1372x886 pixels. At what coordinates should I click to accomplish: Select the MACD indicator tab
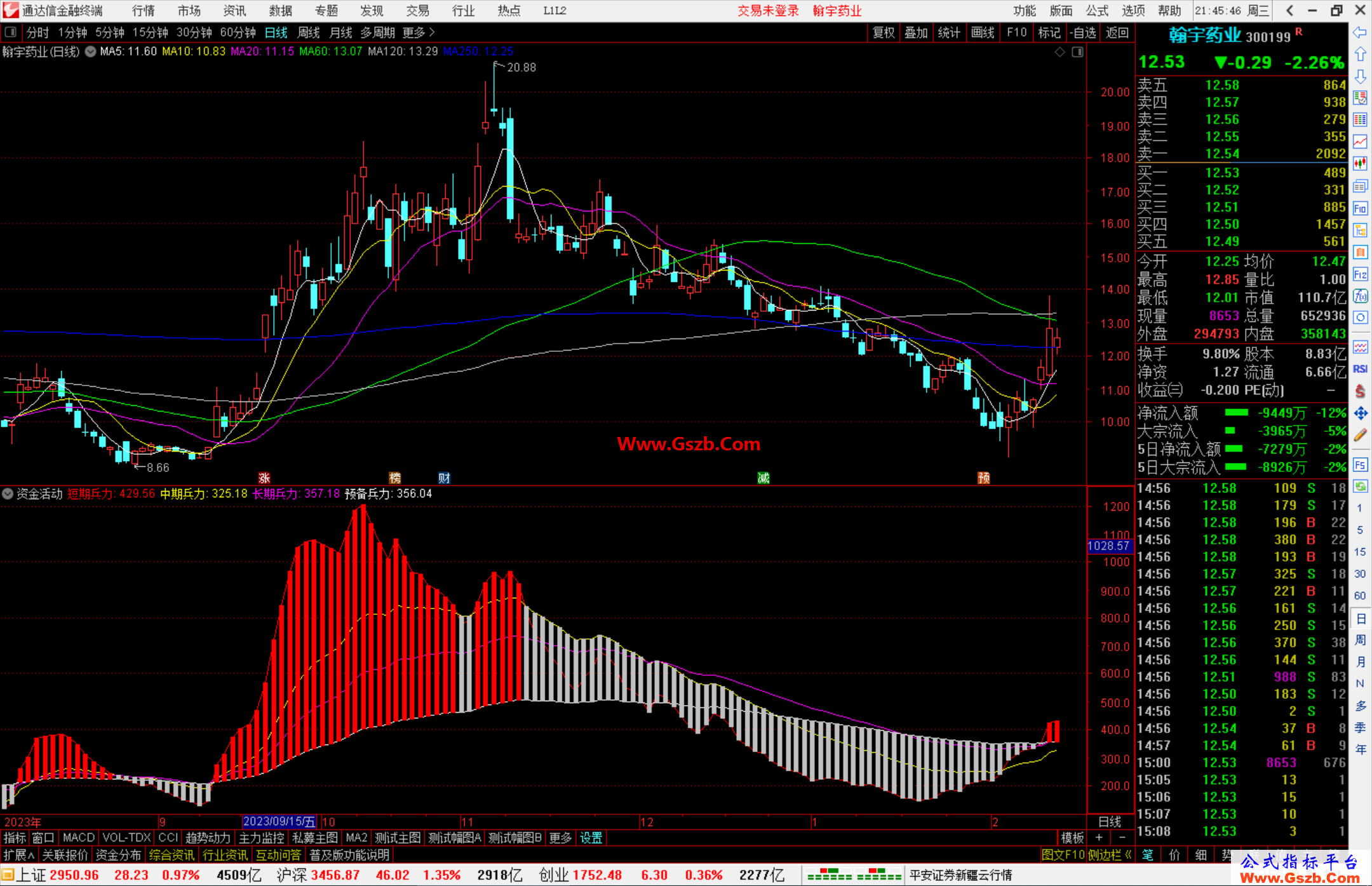(x=78, y=838)
